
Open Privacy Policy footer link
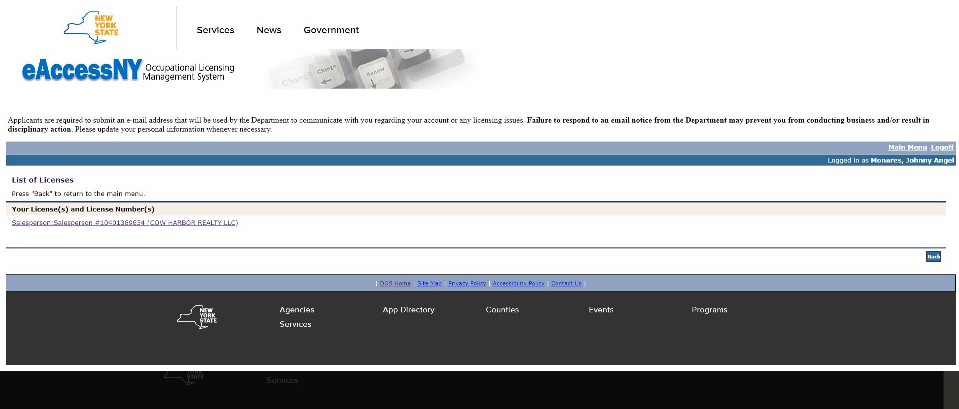[x=467, y=284]
